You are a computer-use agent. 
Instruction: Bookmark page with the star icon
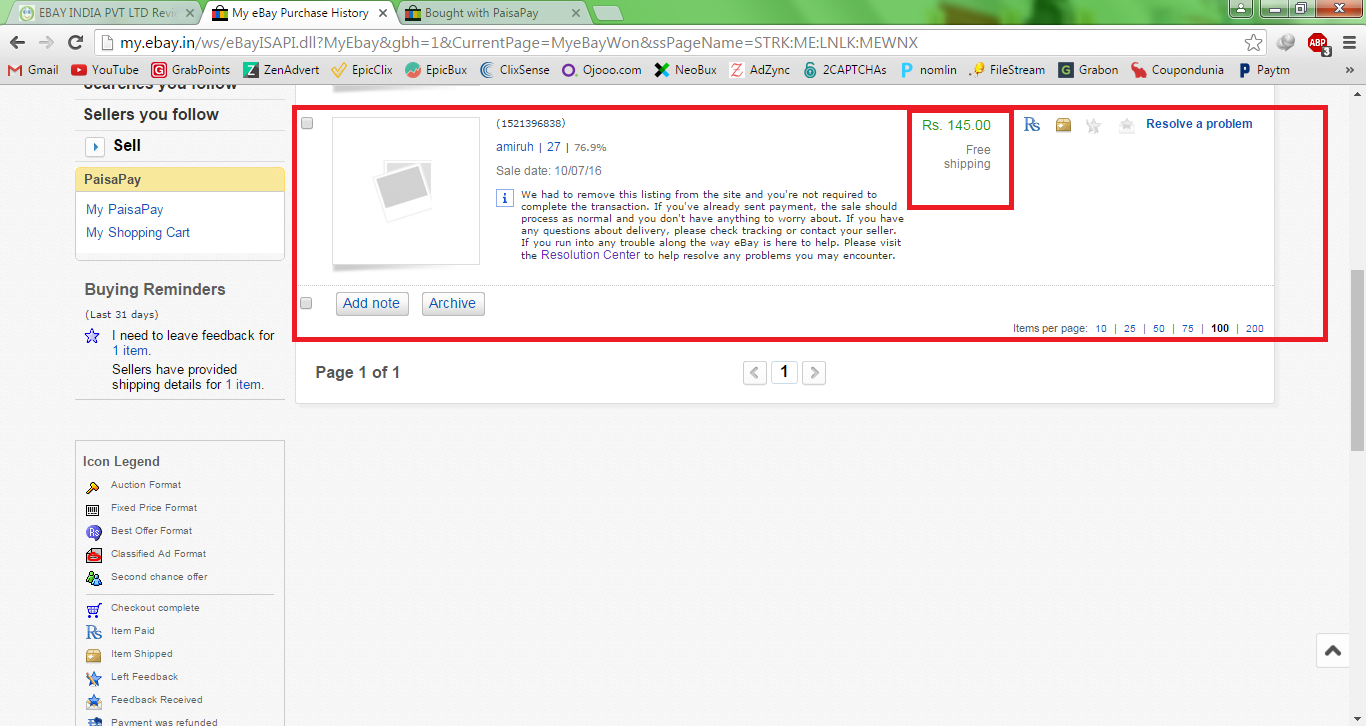tap(1253, 43)
